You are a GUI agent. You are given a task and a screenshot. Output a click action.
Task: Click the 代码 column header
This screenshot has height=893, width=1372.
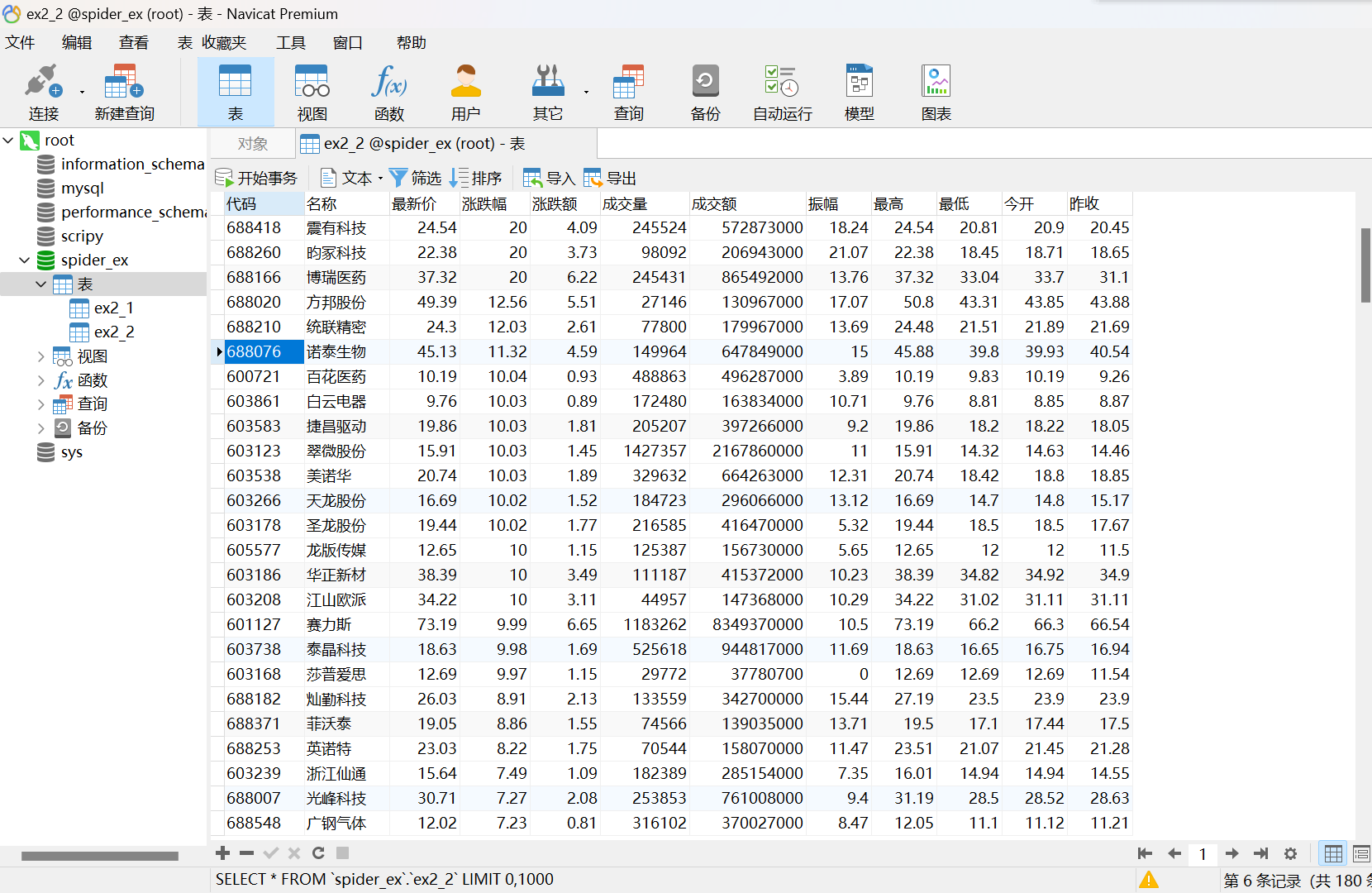click(x=264, y=203)
